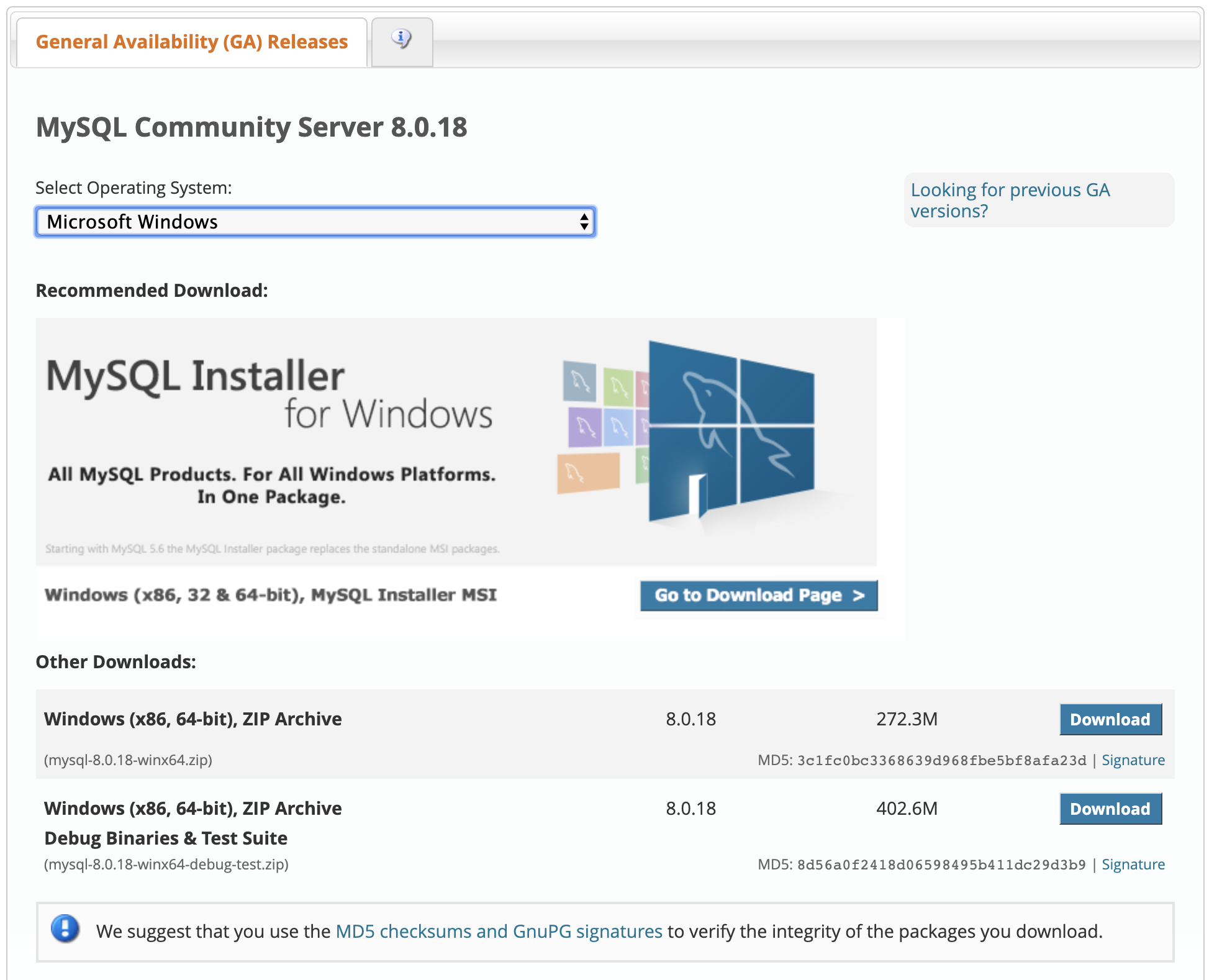This screenshot has height=980, width=1222.
Task: Open Signature link for debug-test zip
Action: click(1133, 864)
